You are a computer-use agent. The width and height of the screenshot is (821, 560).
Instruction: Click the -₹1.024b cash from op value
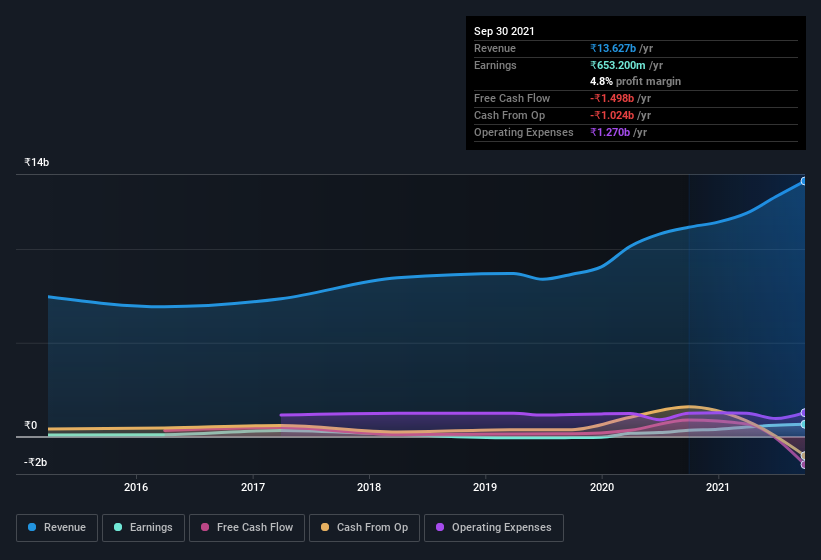click(612, 115)
